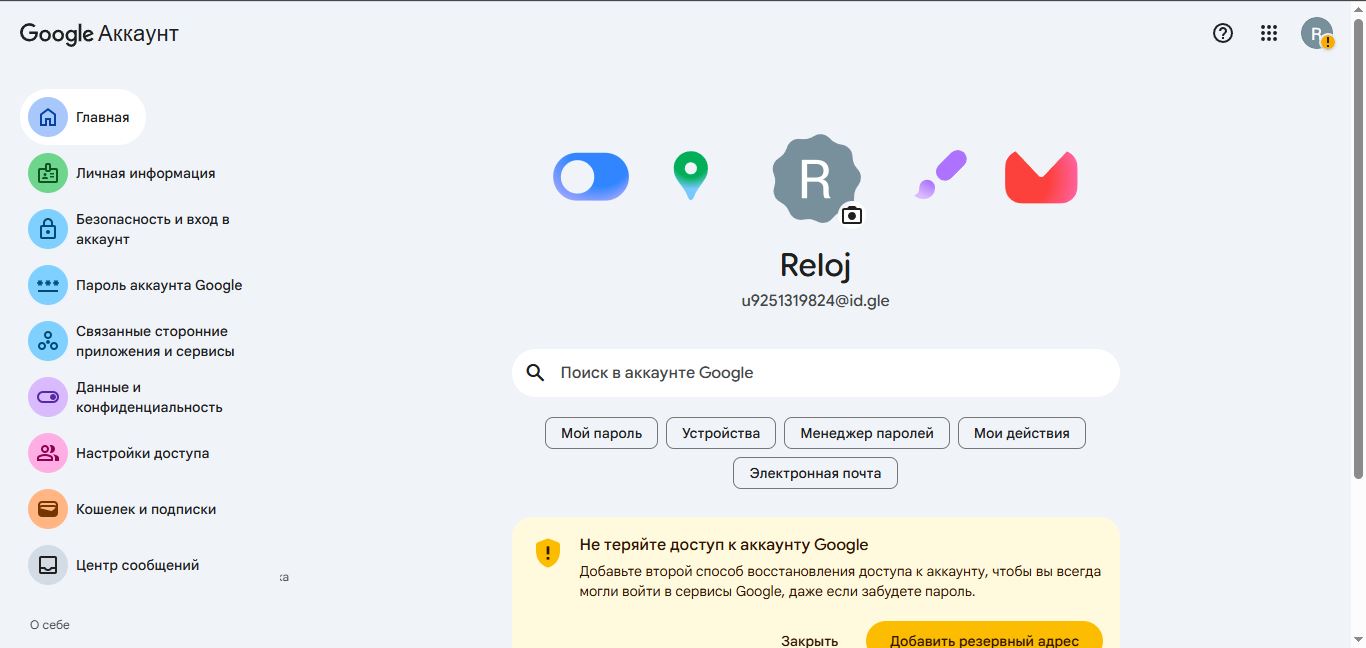1366x648 pixels.
Task: Click the Help question mark icon
Action: pos(1222,33)
